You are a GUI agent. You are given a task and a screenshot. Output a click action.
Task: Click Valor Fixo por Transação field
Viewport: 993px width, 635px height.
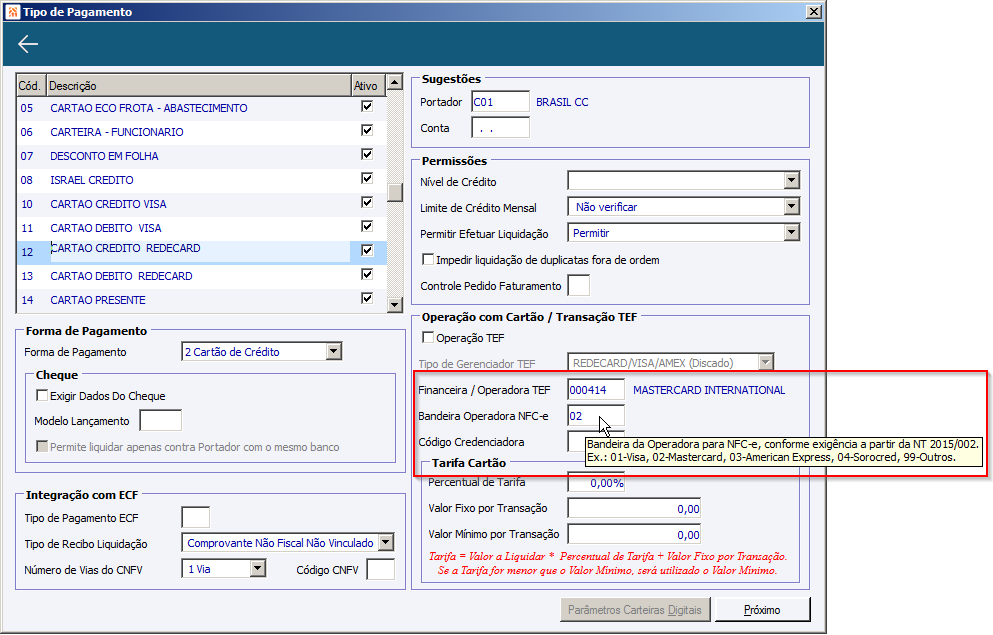click(634, 508)
